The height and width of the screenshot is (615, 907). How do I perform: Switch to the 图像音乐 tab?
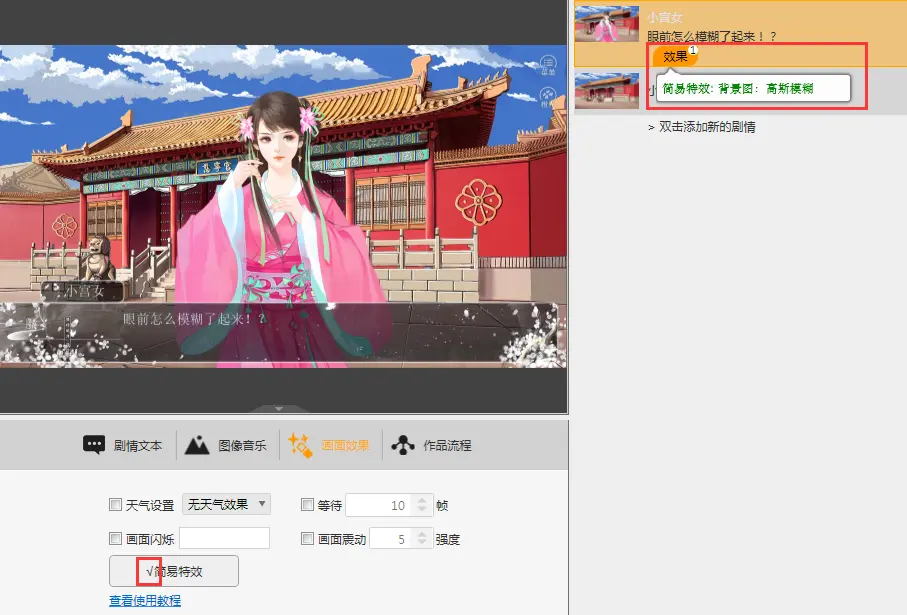pyautogui.click(x=227, y=445)
